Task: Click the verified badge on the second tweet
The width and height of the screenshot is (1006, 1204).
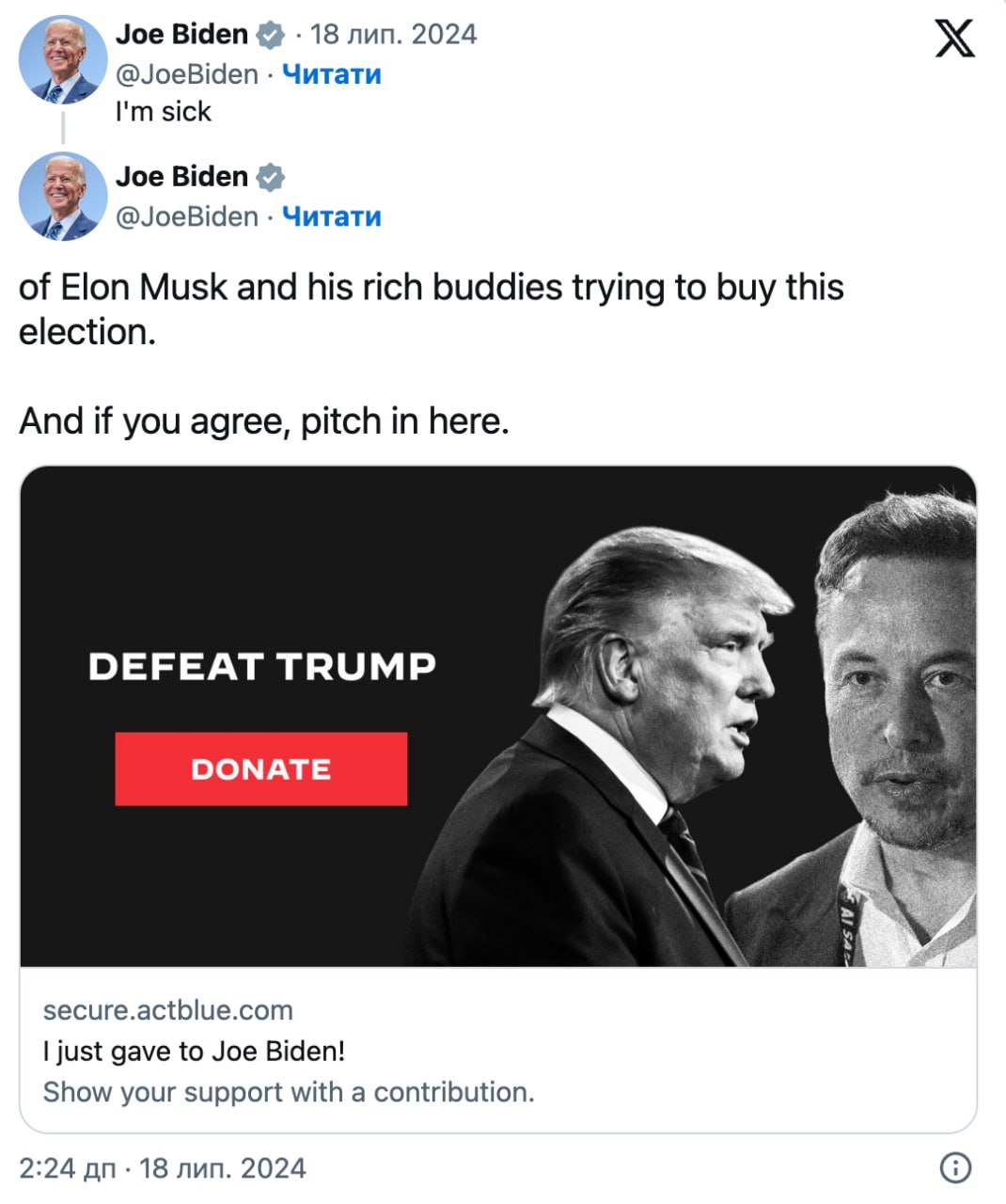Action: coord(271,177)
